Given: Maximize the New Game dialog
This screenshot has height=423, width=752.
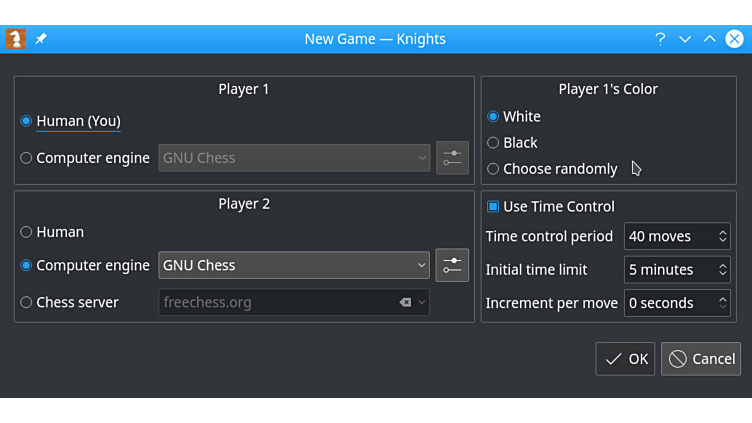Looking at the screenshot, I should point(709,39).
